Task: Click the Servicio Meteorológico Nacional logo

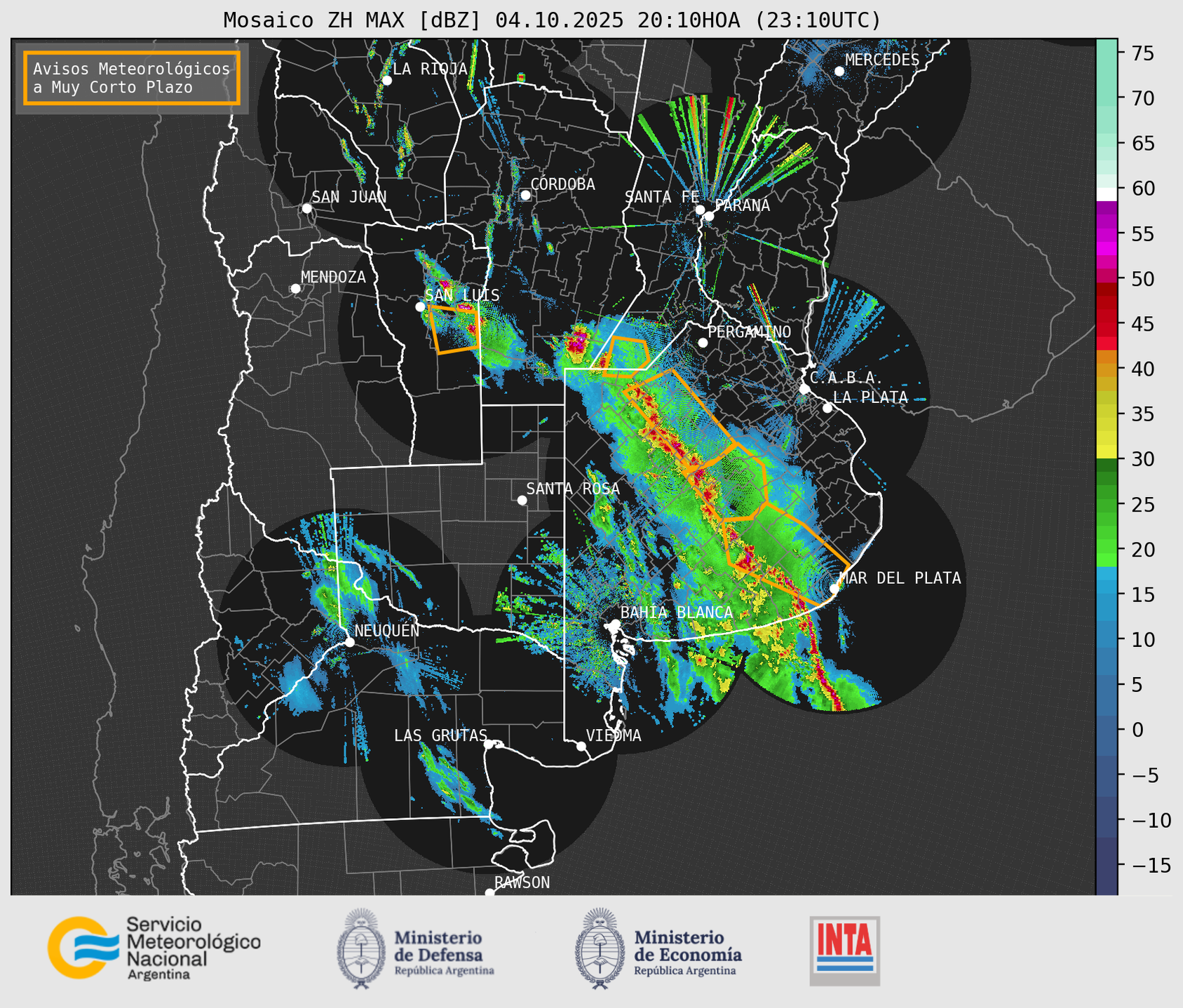Action: (154, 948)
